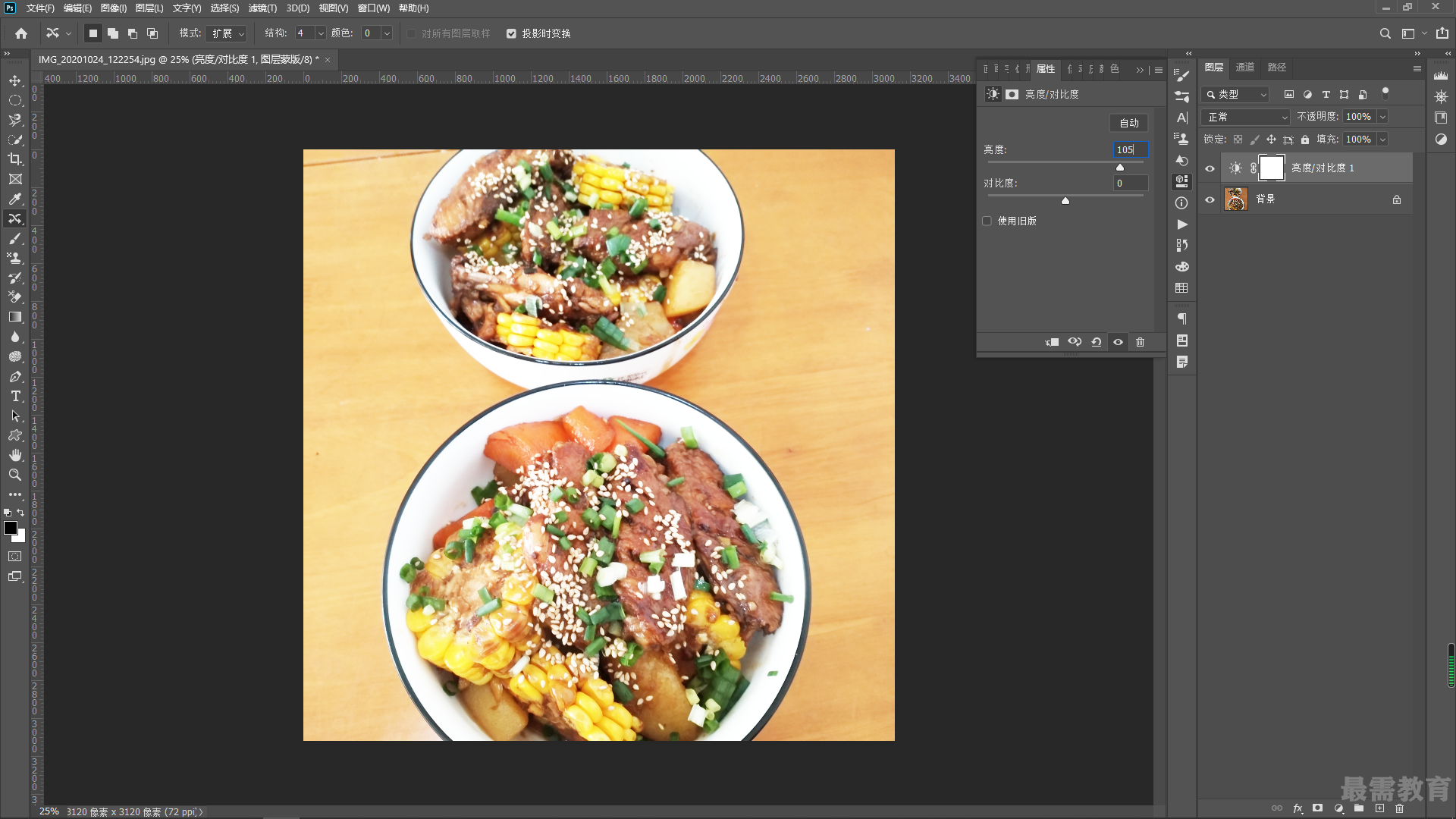This screenshot has height=819, width=1456.
Task: Select the Path Selection tool
Action: (15, 416)
